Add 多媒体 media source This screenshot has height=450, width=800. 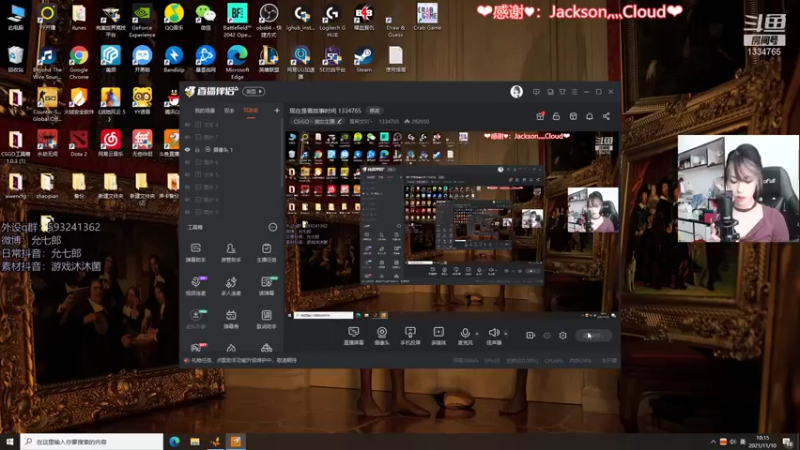[438, 336]
